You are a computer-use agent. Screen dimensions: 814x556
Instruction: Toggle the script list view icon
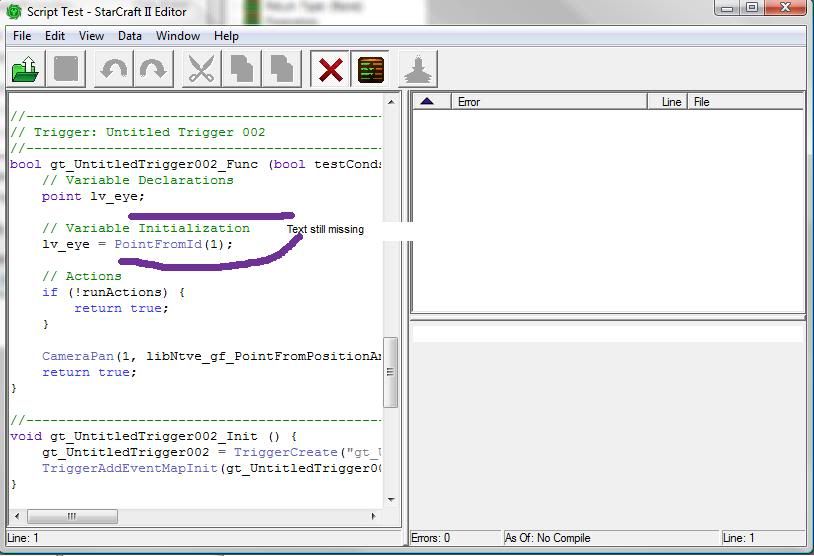pos(371,70)
